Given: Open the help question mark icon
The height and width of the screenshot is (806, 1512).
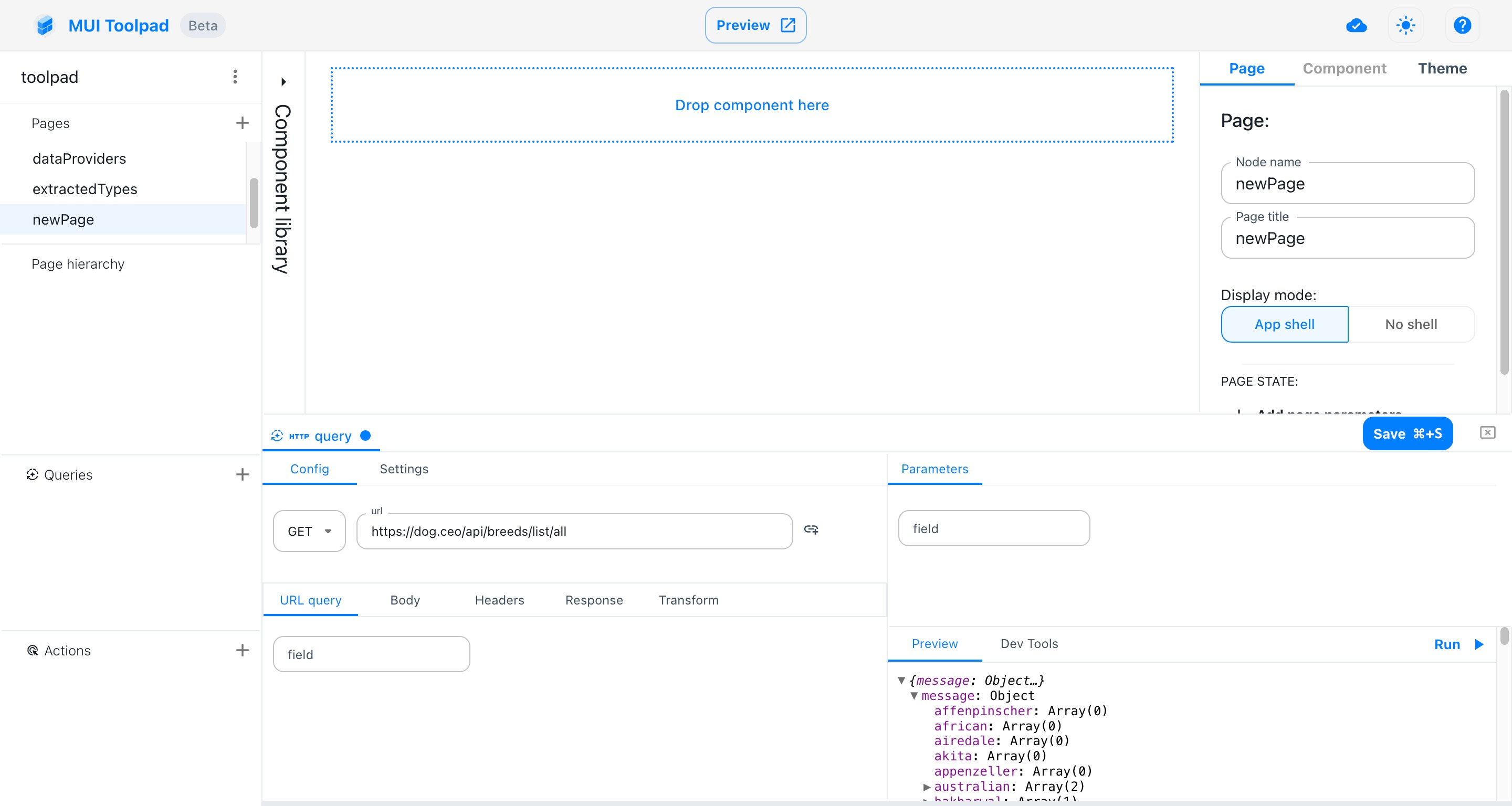Looking at the screenshot, I should coord(1462,25).
